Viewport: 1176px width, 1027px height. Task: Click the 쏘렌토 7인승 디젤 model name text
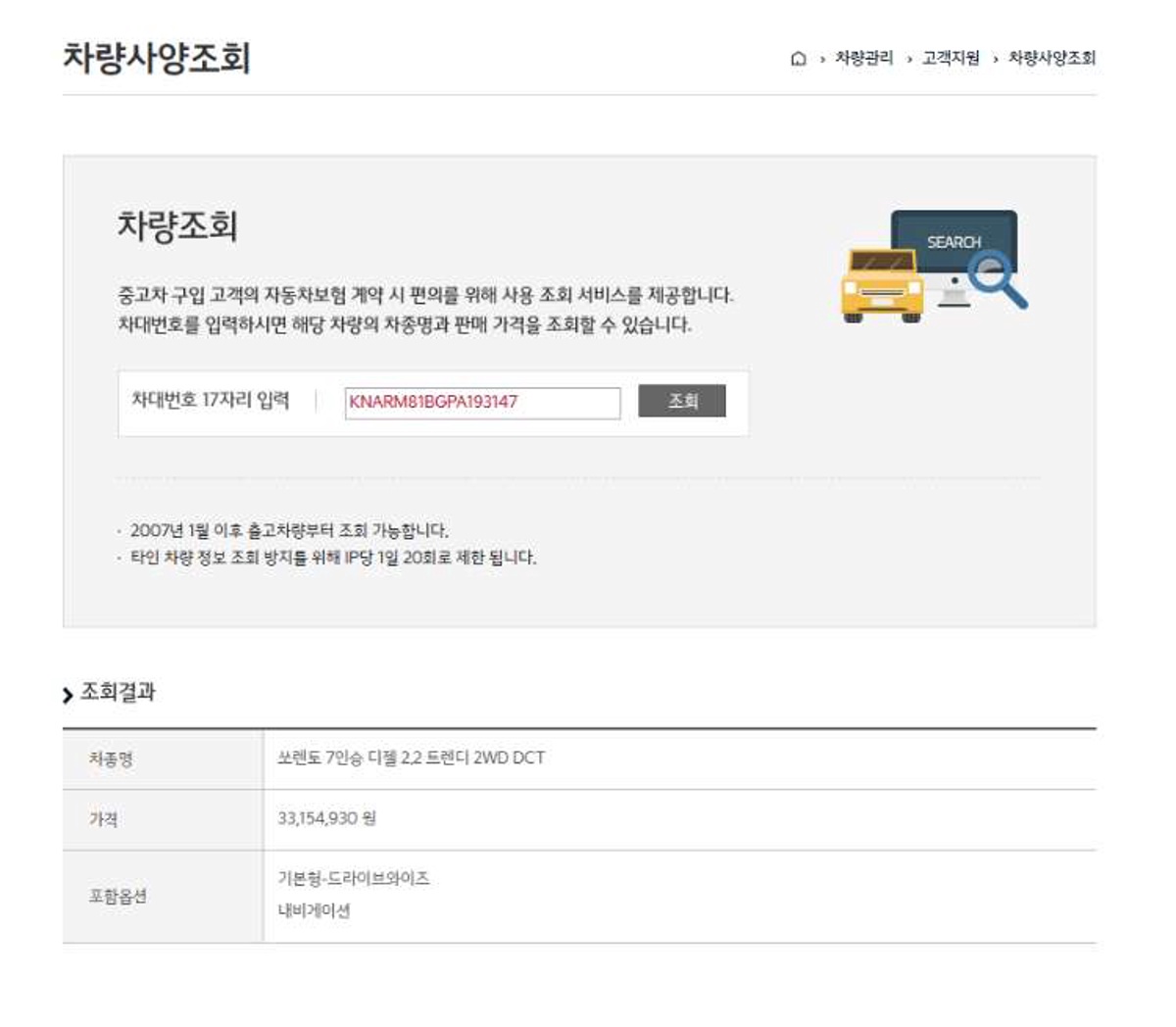[411, 758]
